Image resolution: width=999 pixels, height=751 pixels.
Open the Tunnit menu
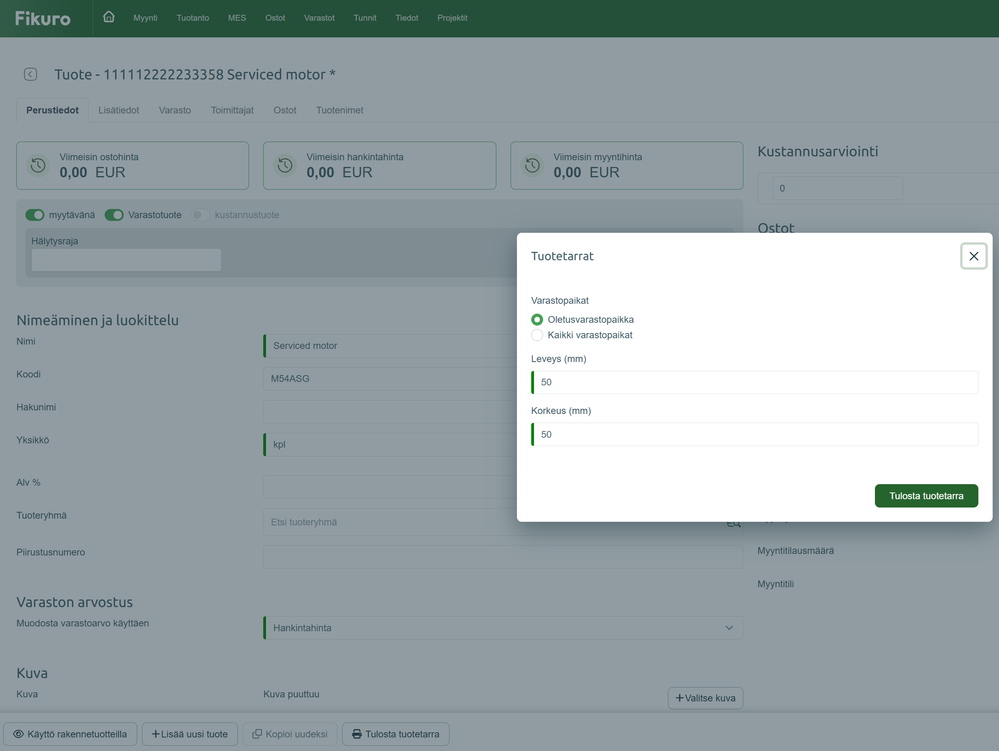click(x=365, y=18)
